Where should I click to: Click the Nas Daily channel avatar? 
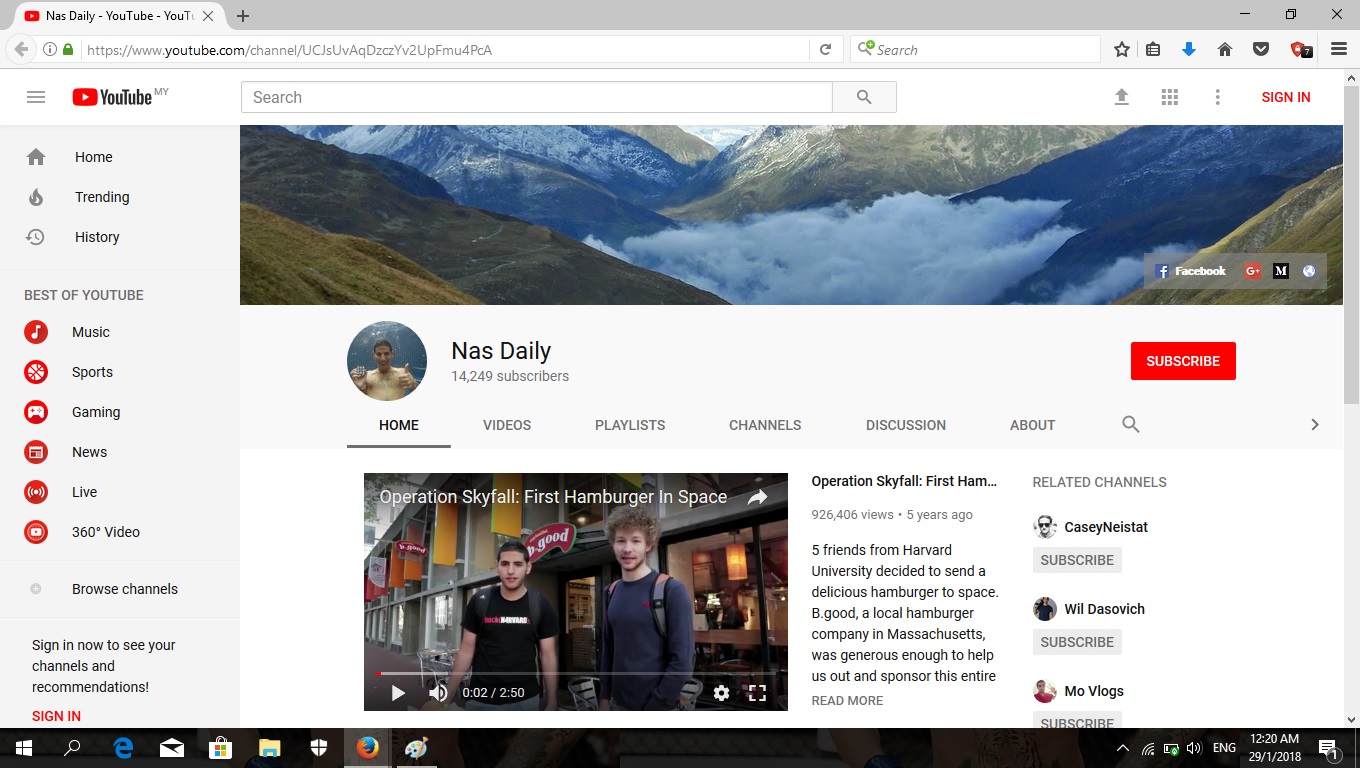387,361
